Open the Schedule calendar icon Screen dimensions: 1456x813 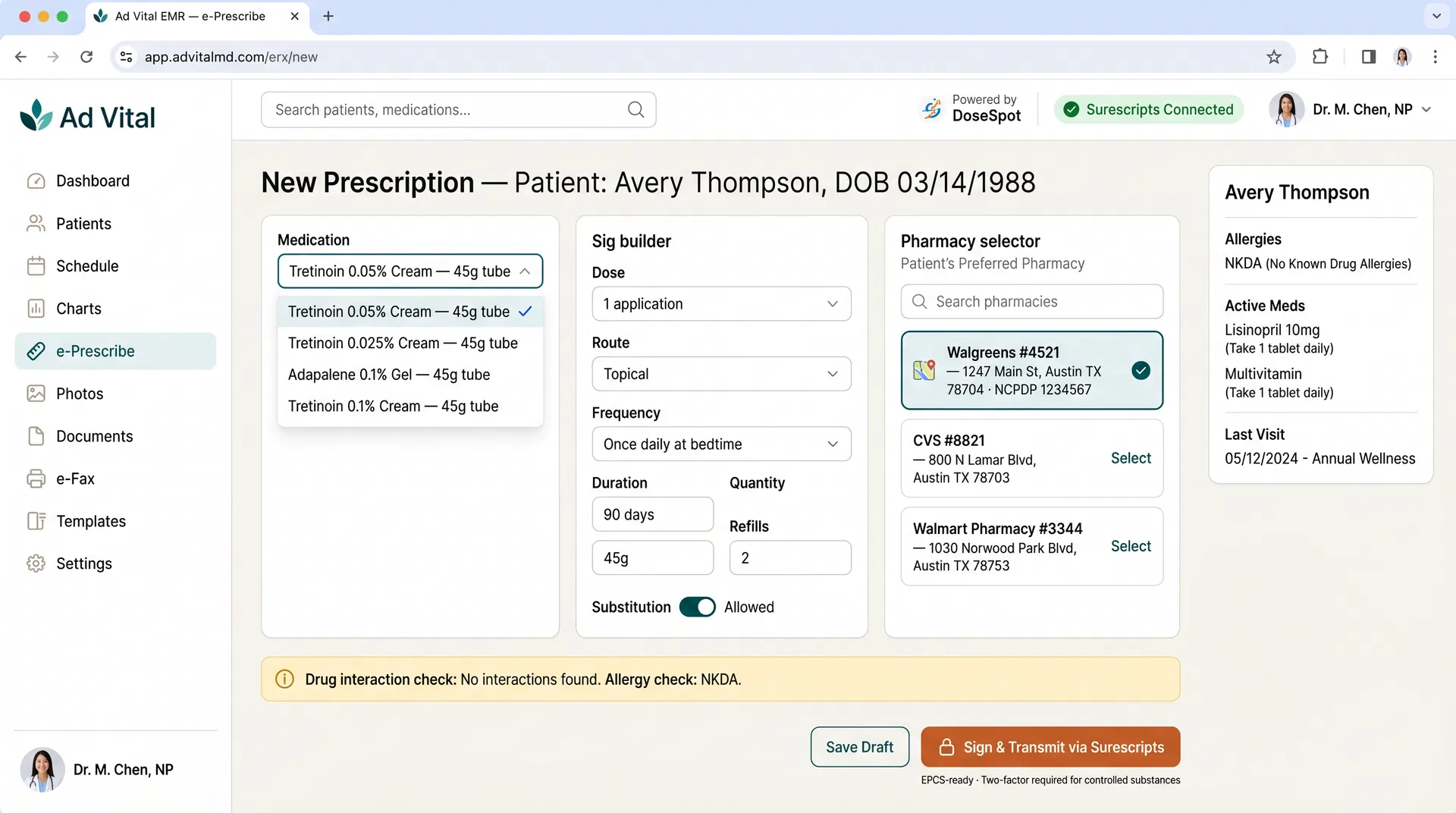tap(37, 265)
